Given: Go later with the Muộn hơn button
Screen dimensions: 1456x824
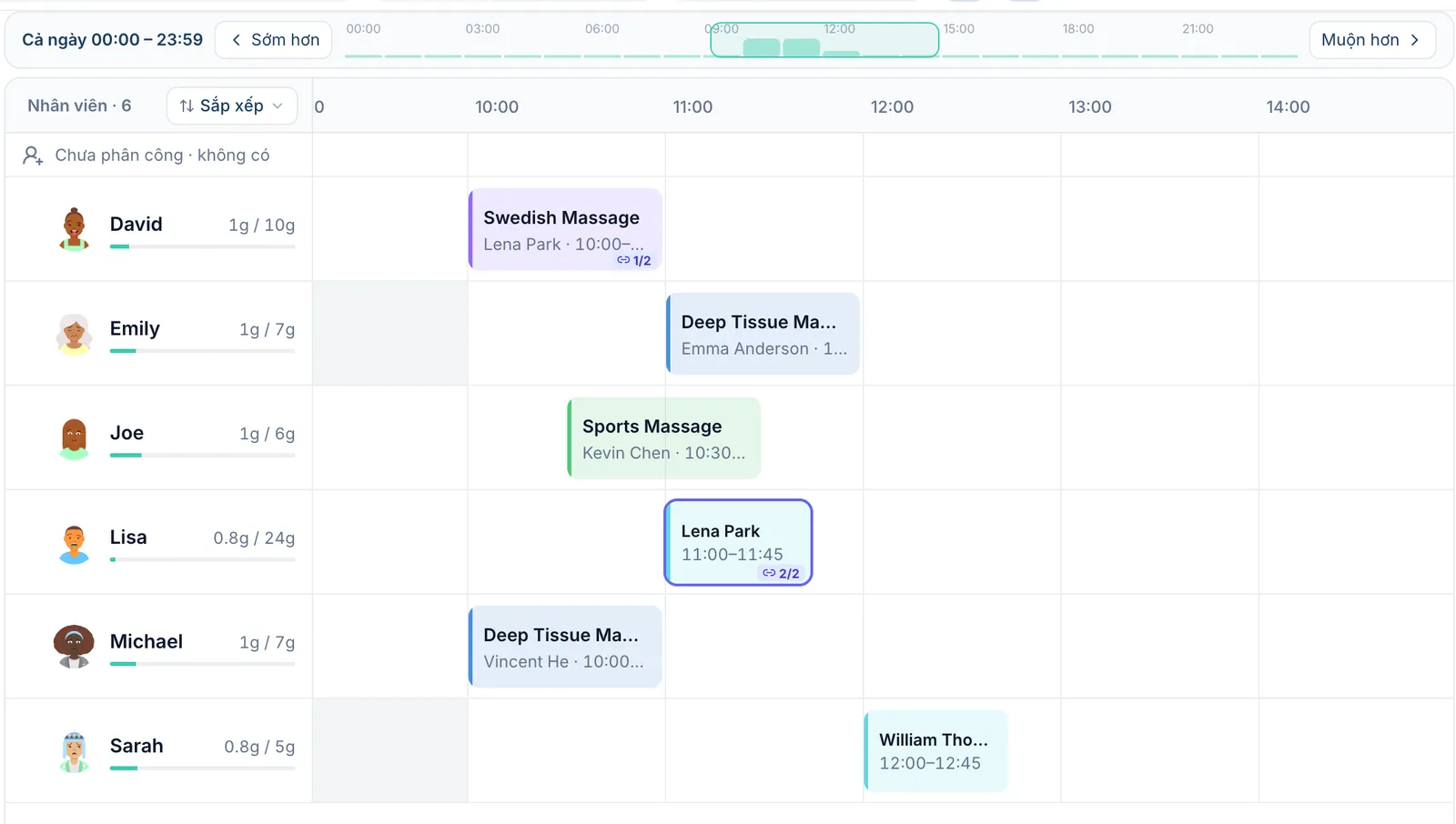Looking at the screenshot, I should (x=1372, y=40).
